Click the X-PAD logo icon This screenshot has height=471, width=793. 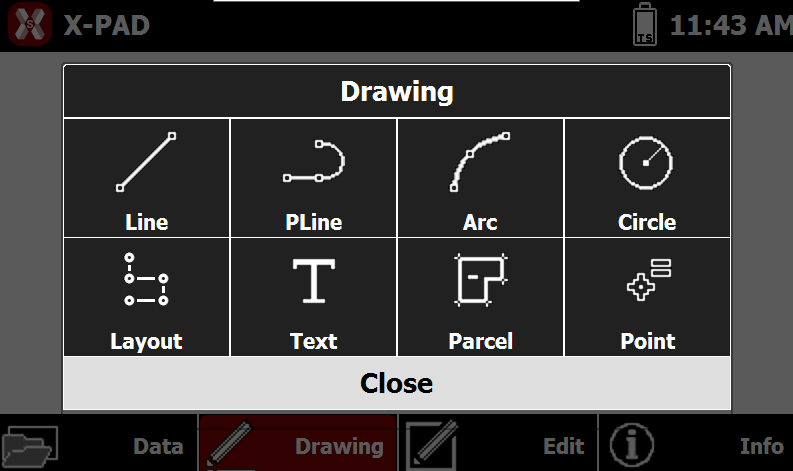[x=29, y=24]
